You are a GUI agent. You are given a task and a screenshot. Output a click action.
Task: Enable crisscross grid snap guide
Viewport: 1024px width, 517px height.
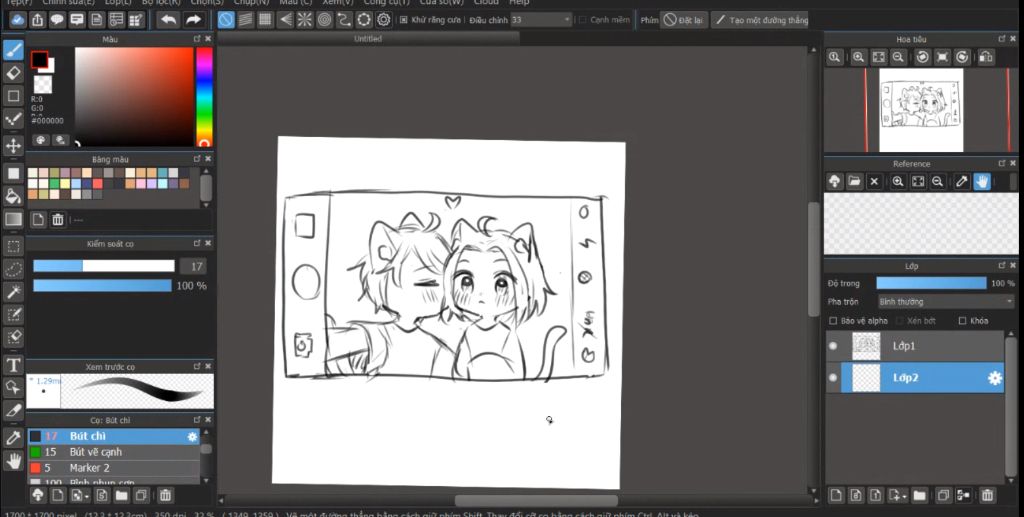pyautogui.click(x=265, y=20)
